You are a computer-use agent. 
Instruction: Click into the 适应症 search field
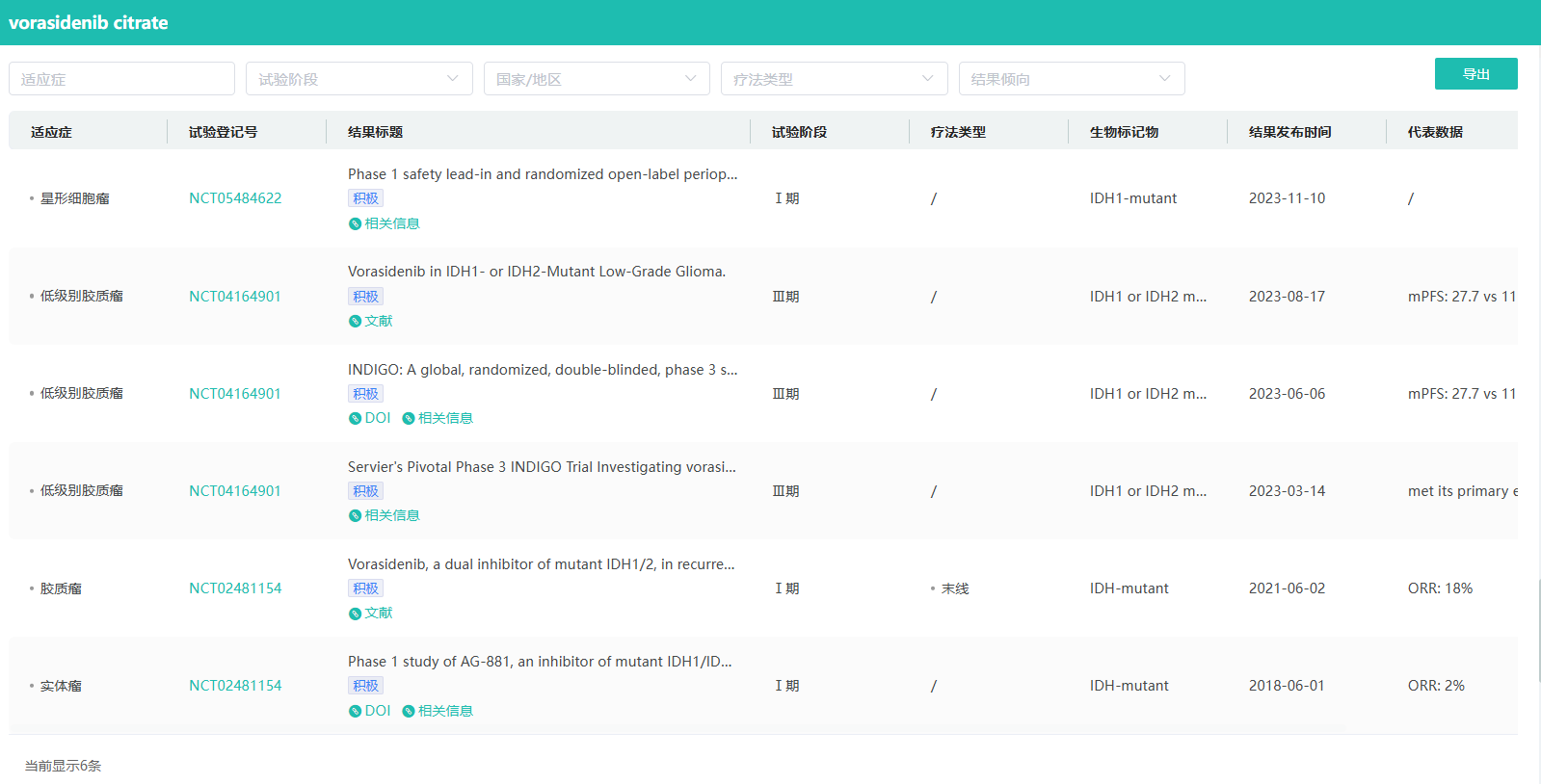coord(121,79)
